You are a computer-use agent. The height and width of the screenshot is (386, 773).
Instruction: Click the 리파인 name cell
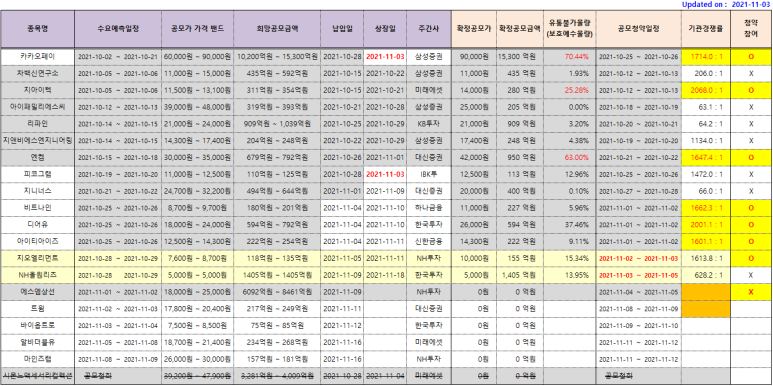point(37,124)
